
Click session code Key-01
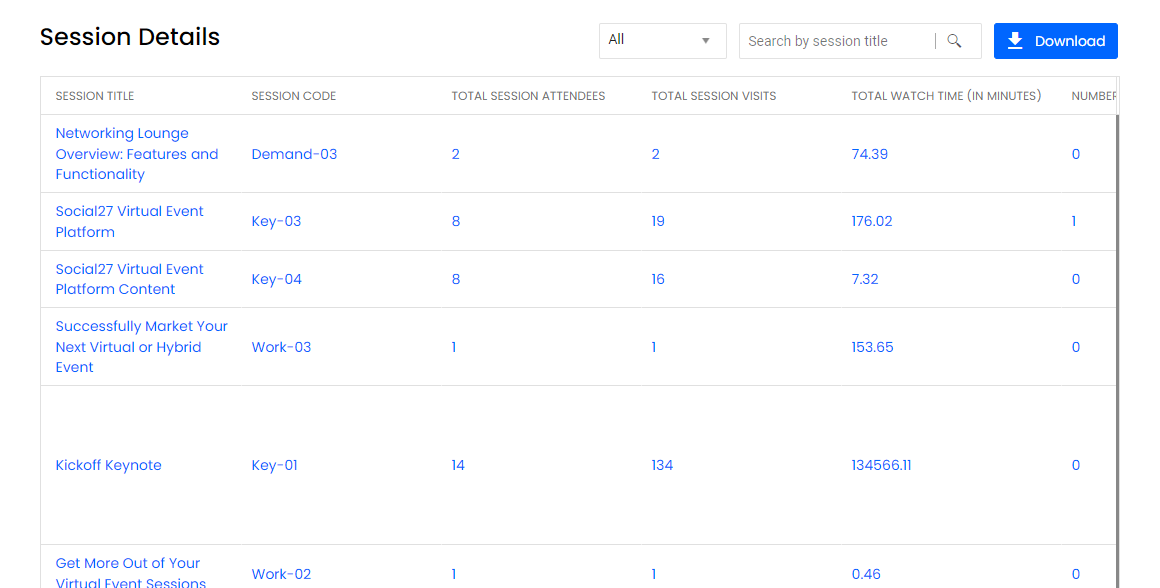pyautogui.click(x=274, y=465)
